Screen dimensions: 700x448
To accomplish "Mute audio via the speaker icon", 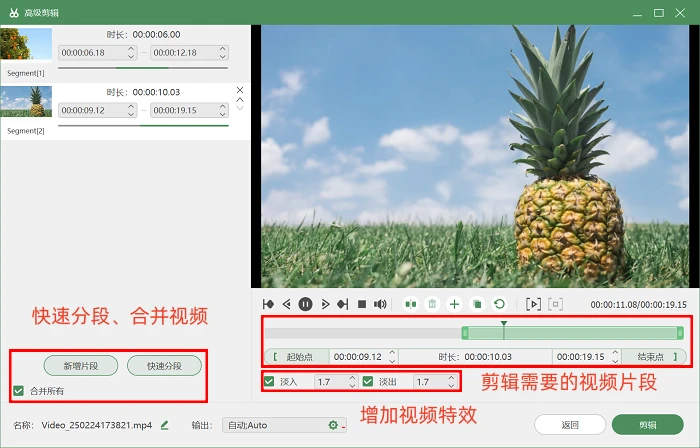I will click(380, 304).
